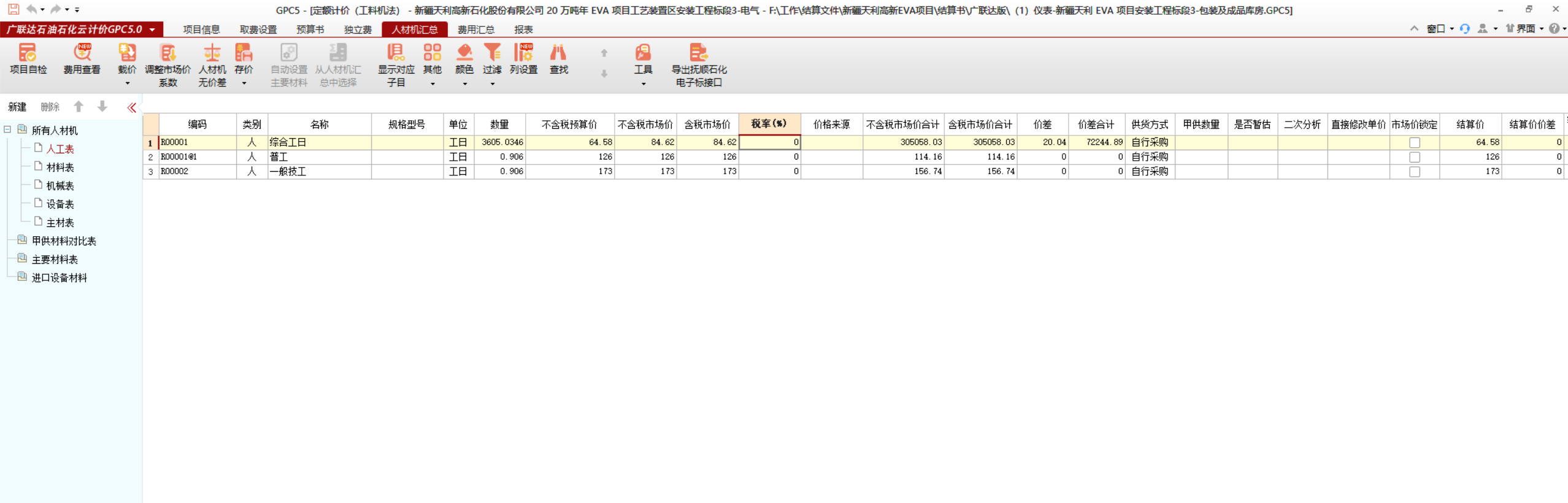Select the cell with code R00002

tap(198, 172)
